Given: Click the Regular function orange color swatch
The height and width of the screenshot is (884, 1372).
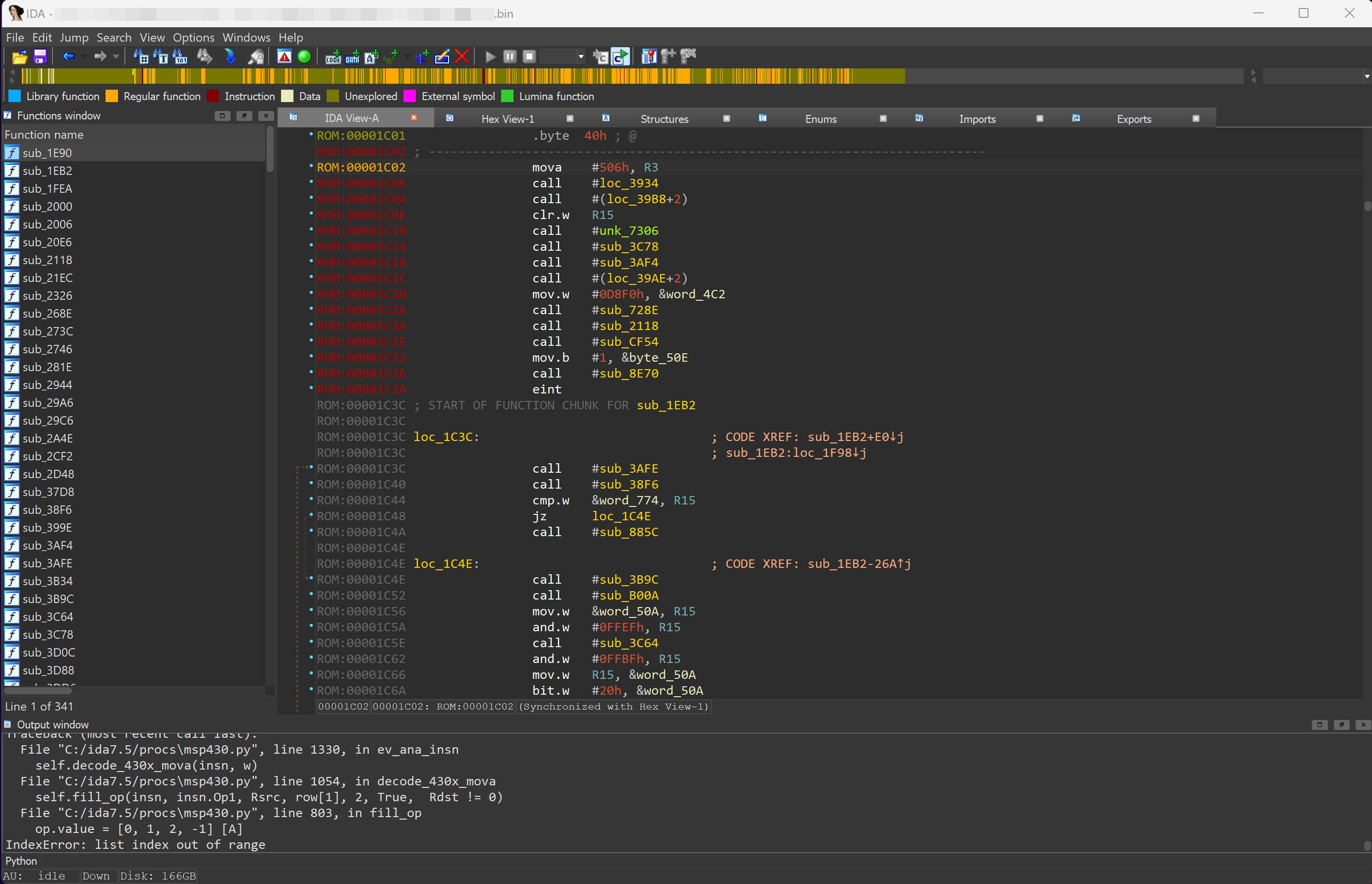Looking at the screenshot, I should click(x=112, y=96).
